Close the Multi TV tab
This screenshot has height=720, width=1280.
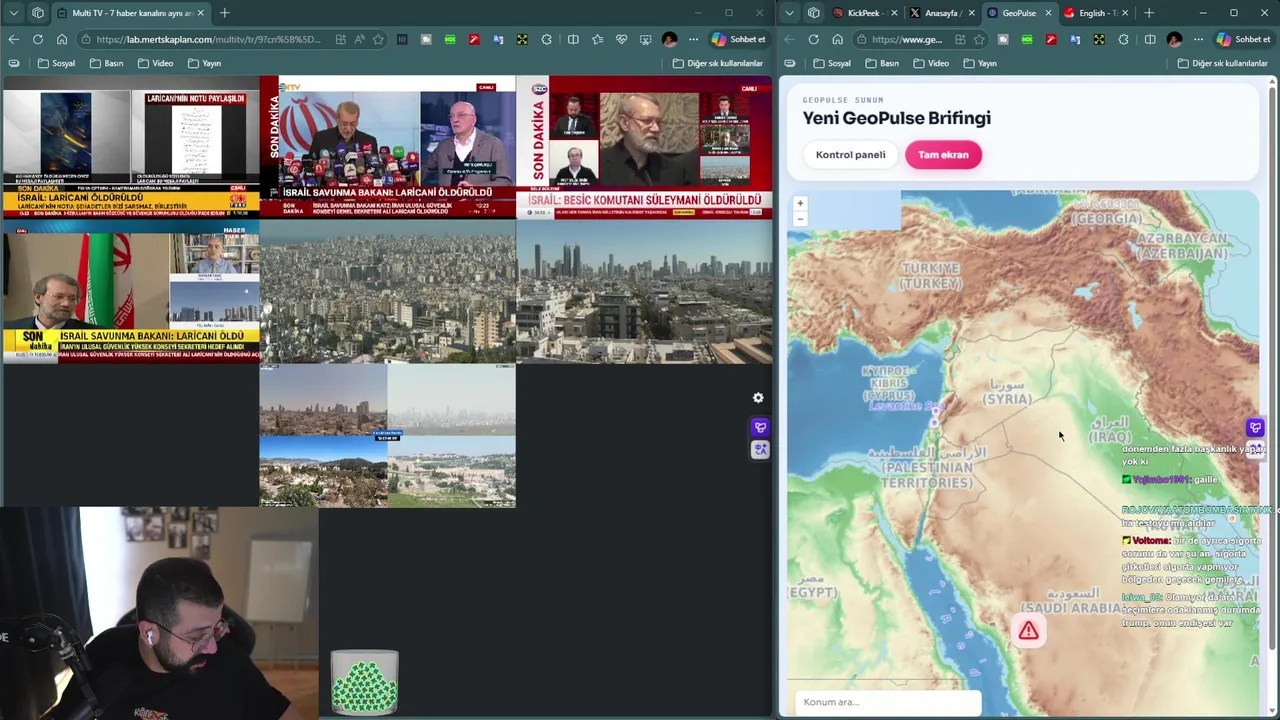tap(200, 13)
